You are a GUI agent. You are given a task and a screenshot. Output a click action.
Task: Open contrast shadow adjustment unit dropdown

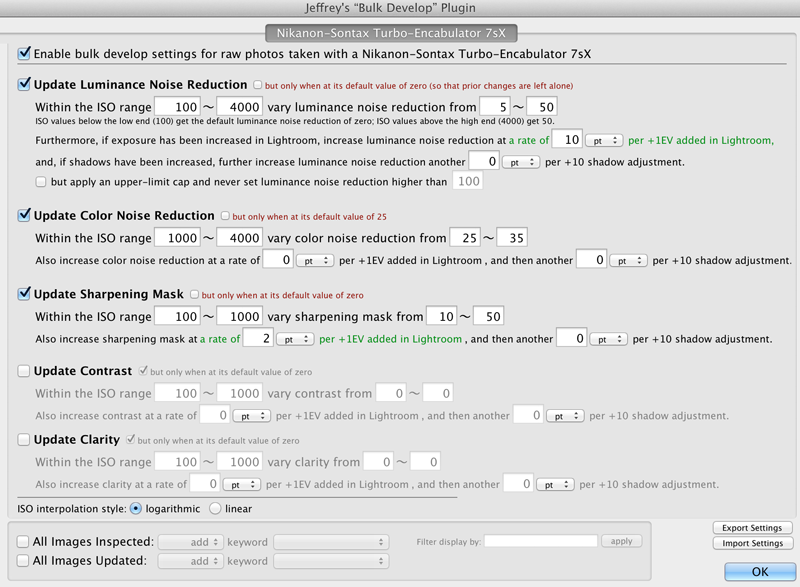pos(565,416)
